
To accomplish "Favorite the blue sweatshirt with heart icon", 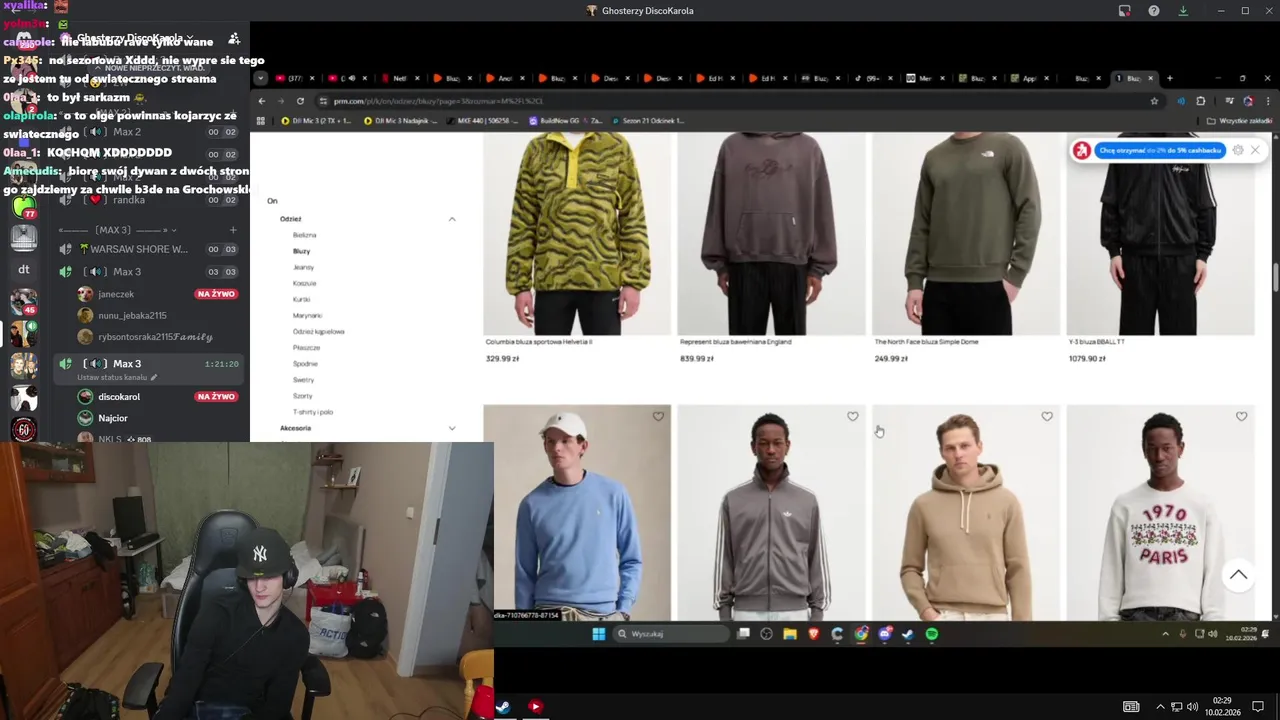I will pos(658,417).
